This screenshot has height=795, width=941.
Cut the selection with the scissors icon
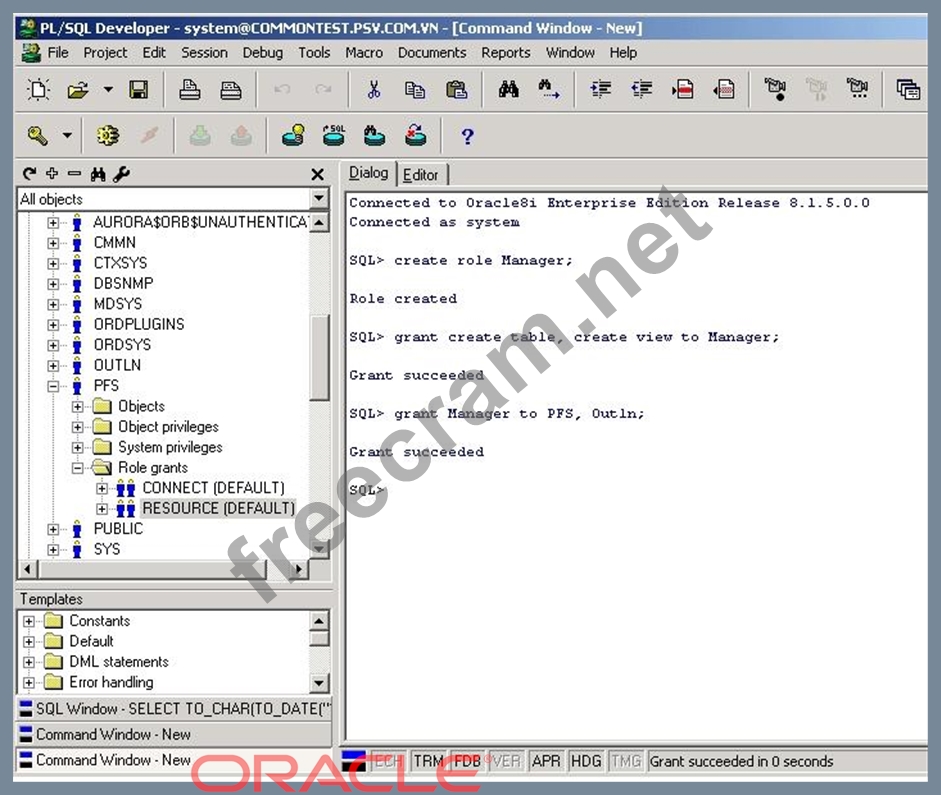click(x=373, y=89)
